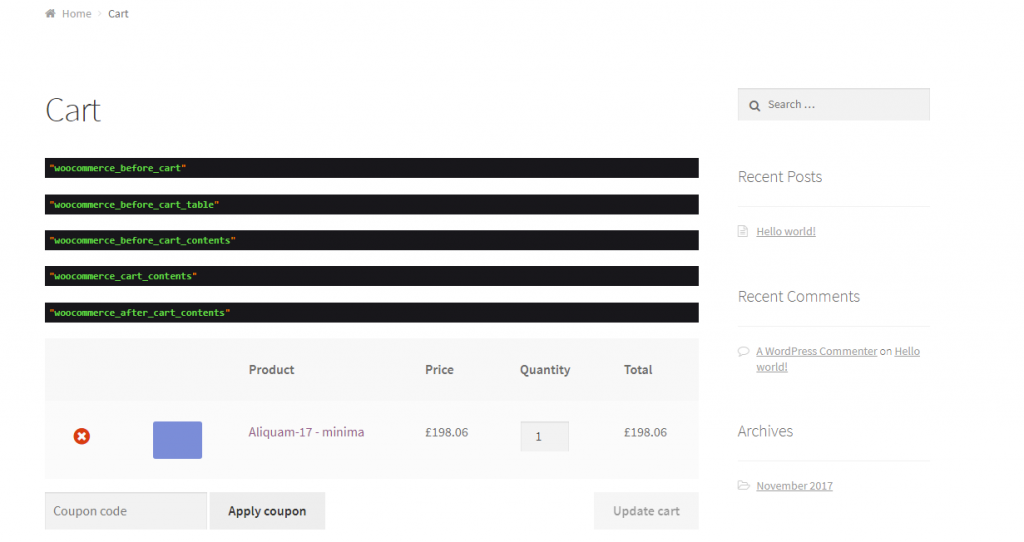Visit A WordPress Commenter link
Image resolution: width=1024 pixels, height=542 pixels.
coord(816,352)
